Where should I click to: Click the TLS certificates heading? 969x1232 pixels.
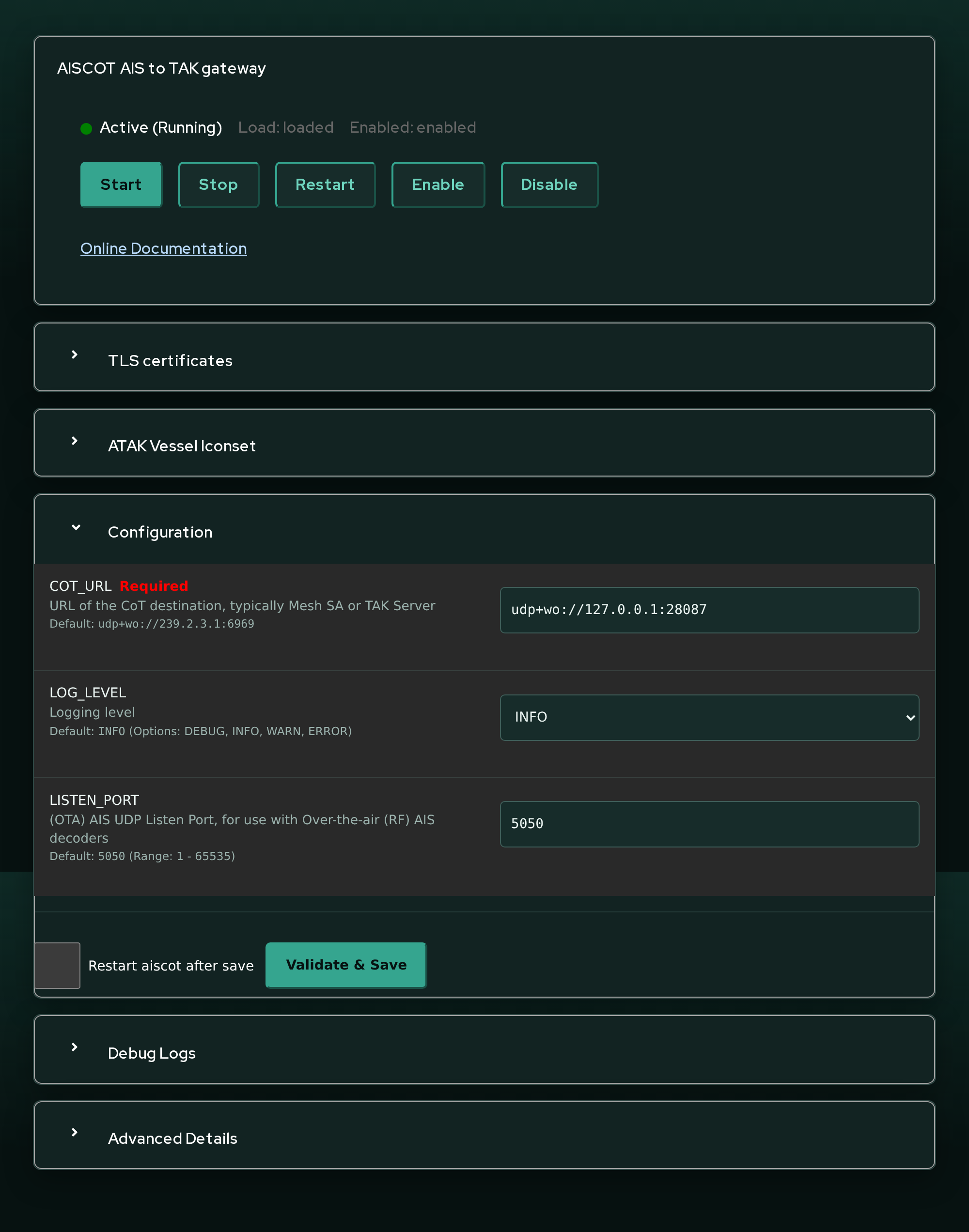point(170,361)
